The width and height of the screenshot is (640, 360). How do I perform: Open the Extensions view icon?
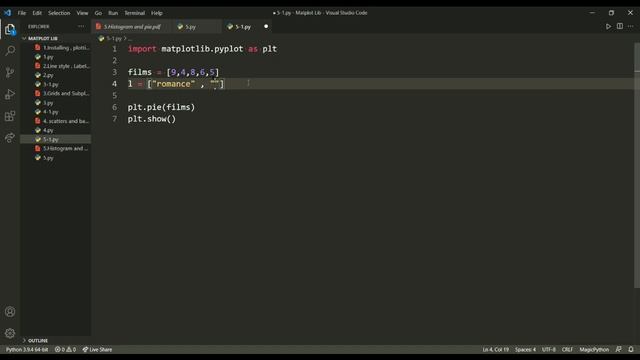10,116
